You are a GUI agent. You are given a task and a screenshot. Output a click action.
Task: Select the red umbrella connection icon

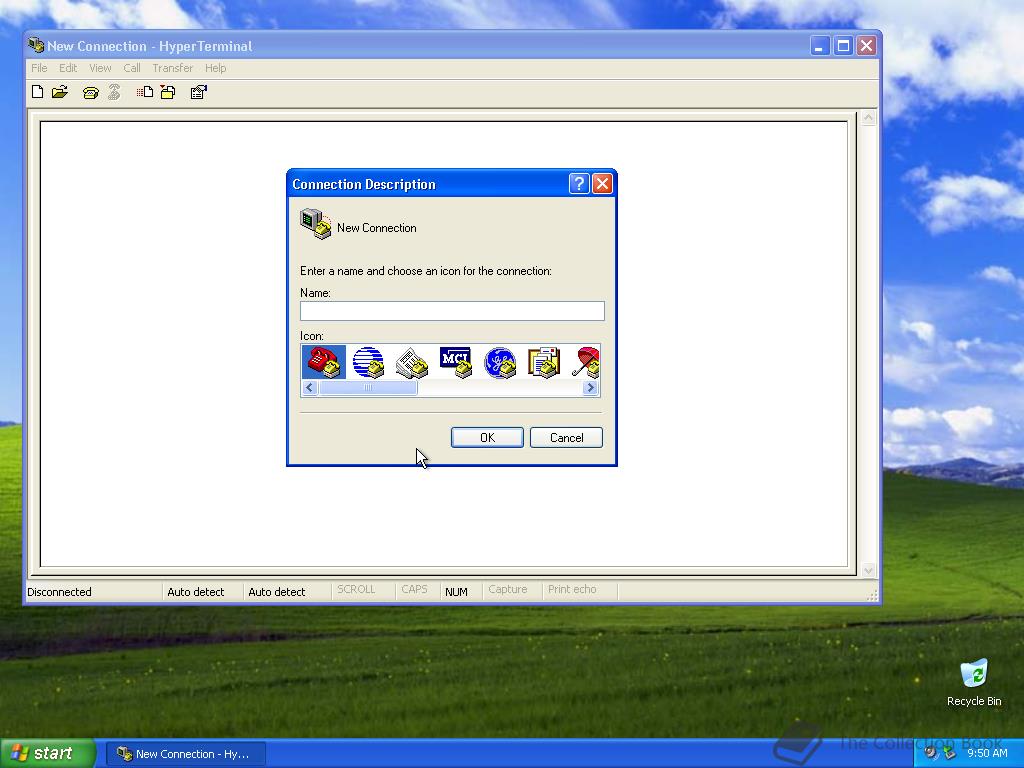coord(586,362)
